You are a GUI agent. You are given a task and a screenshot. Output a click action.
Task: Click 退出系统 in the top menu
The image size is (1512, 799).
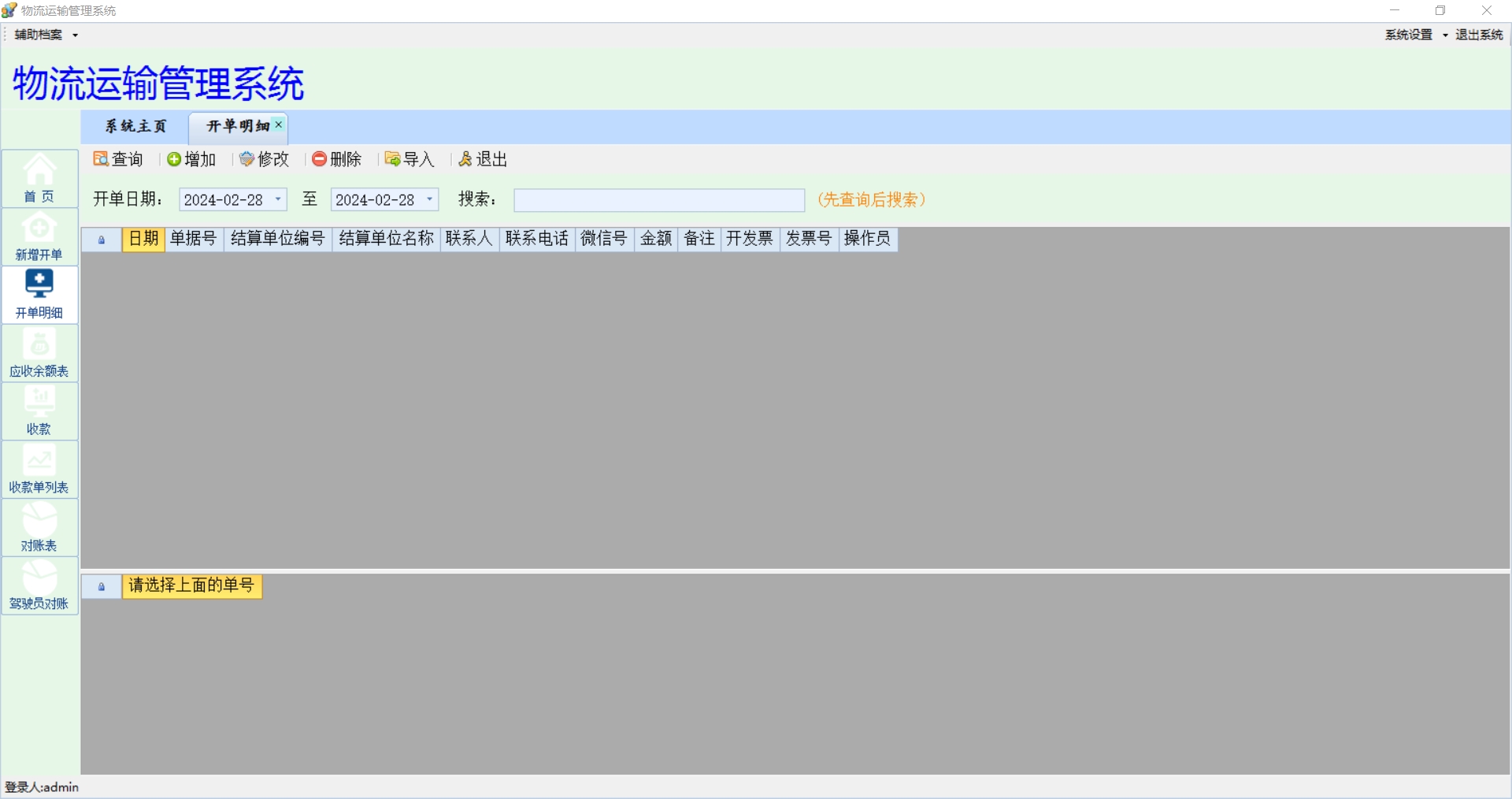(1479, 35)
